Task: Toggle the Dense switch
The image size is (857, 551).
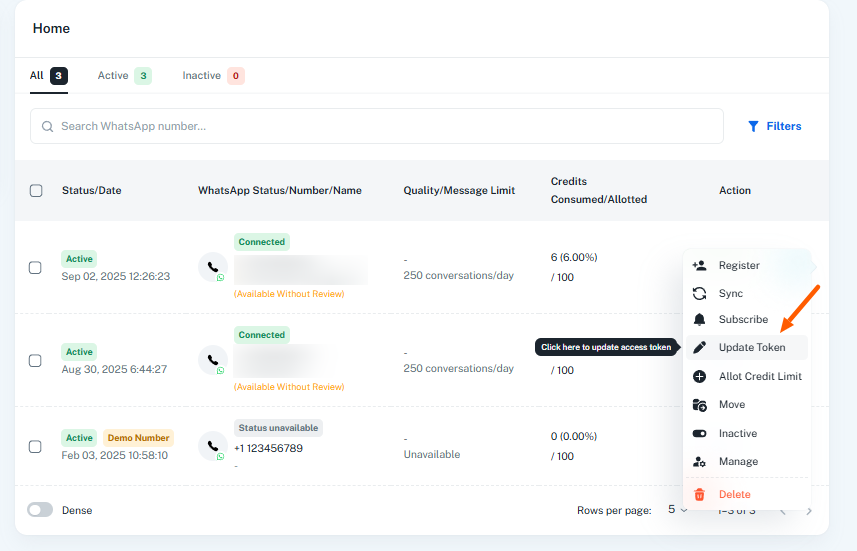Action: (40, 510)
